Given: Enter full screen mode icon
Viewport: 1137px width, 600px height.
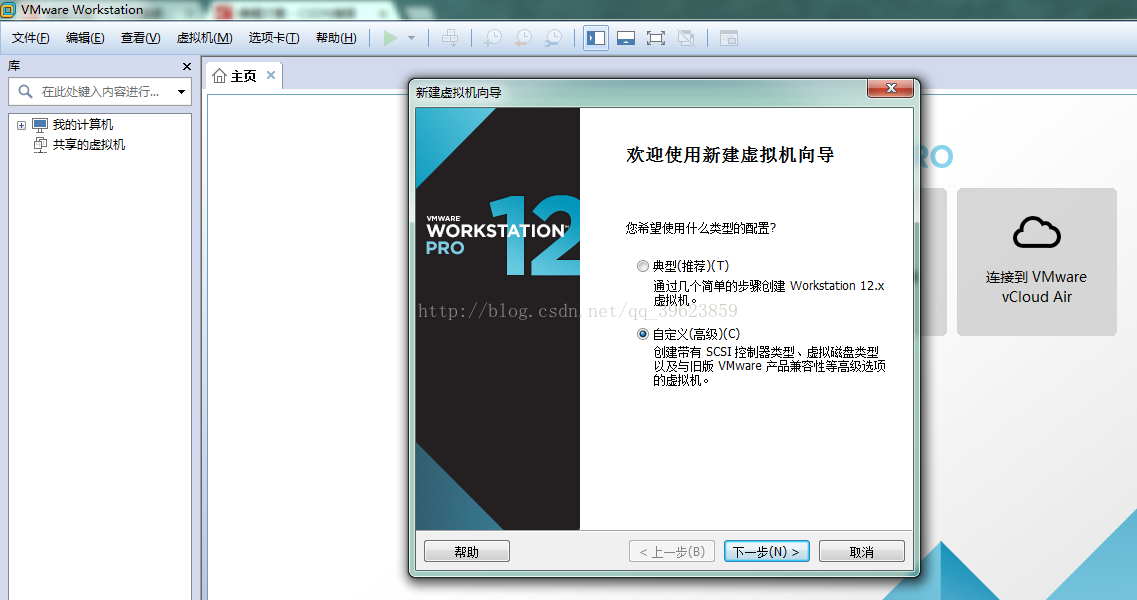Looking at the screenshot, I should click(656, 38).
